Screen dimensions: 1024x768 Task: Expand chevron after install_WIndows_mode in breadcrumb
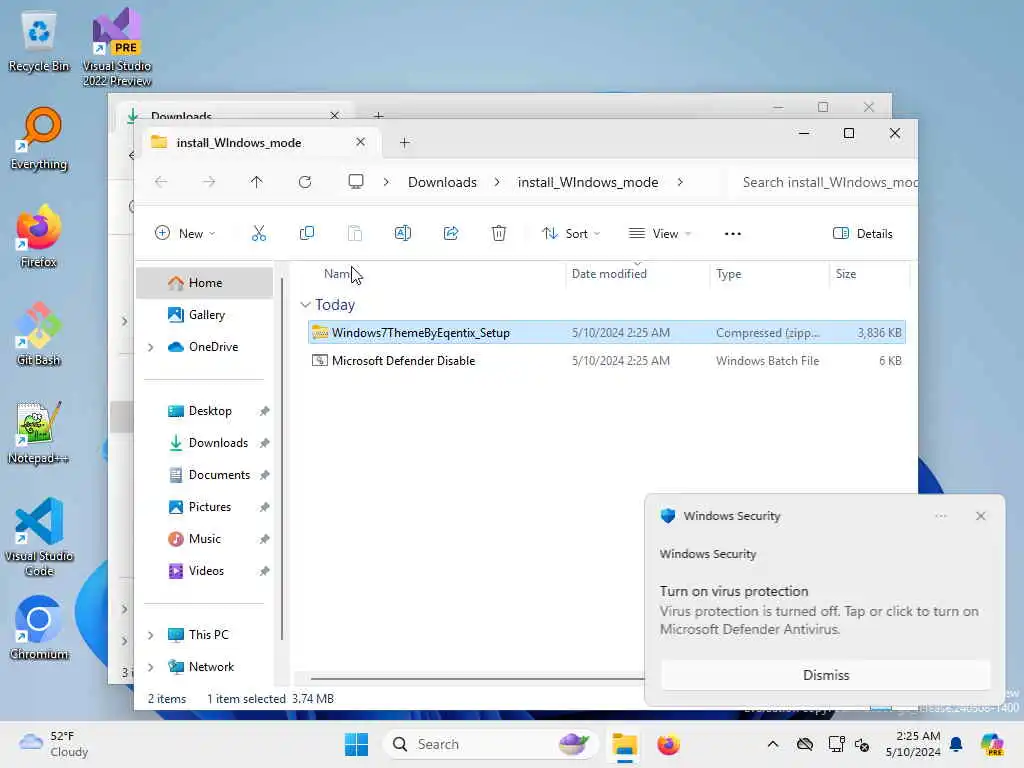click(x=680, y=182)
